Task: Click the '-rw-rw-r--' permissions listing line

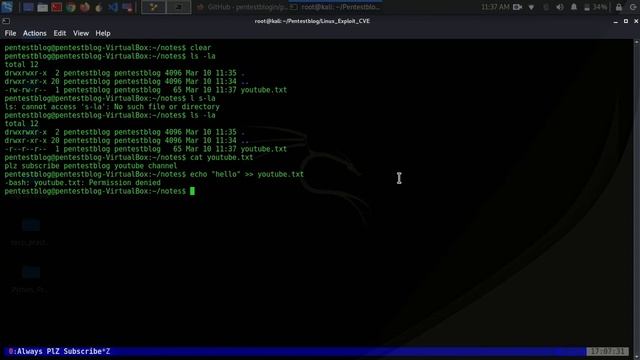Action: (x=146, y=90)
